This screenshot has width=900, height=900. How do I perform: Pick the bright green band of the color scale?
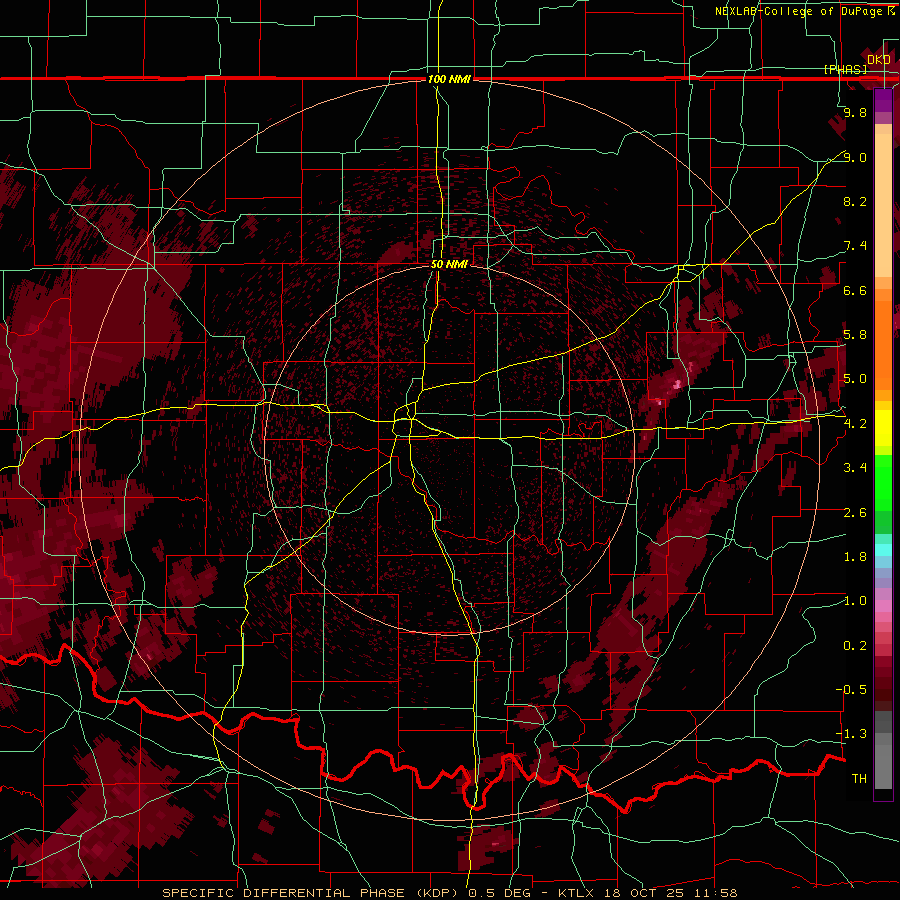point(883,482)
